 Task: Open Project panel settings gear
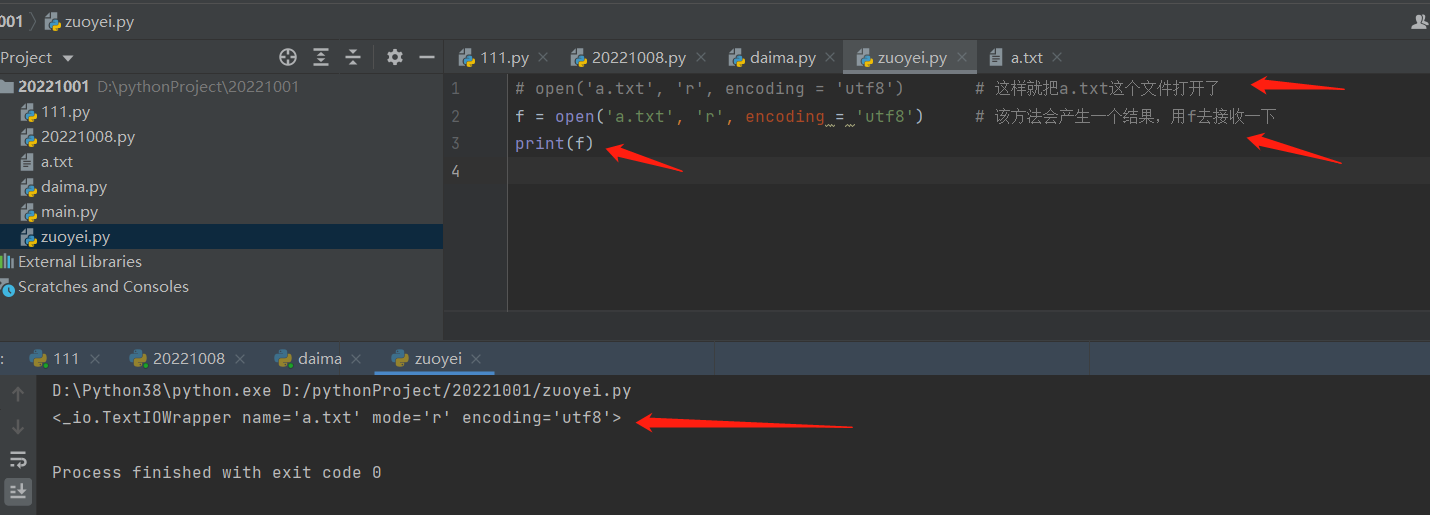tap(395, 57)
